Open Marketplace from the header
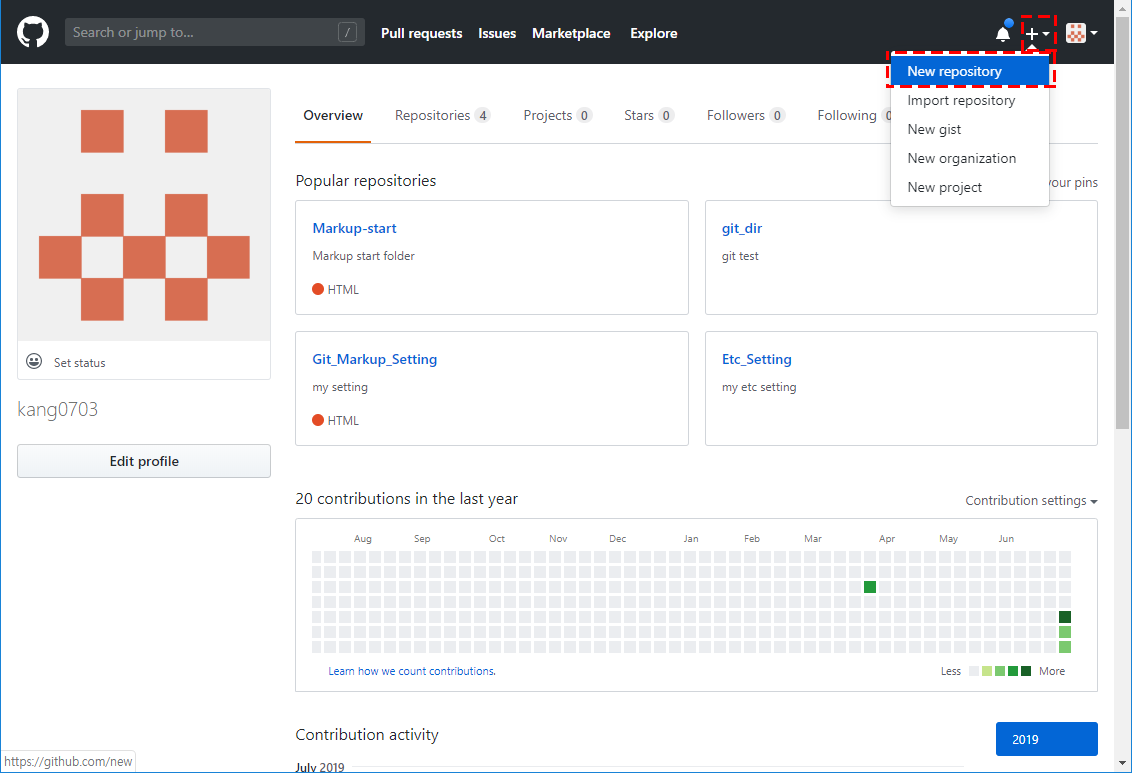The image size is (1132, 773). point(571,33)
